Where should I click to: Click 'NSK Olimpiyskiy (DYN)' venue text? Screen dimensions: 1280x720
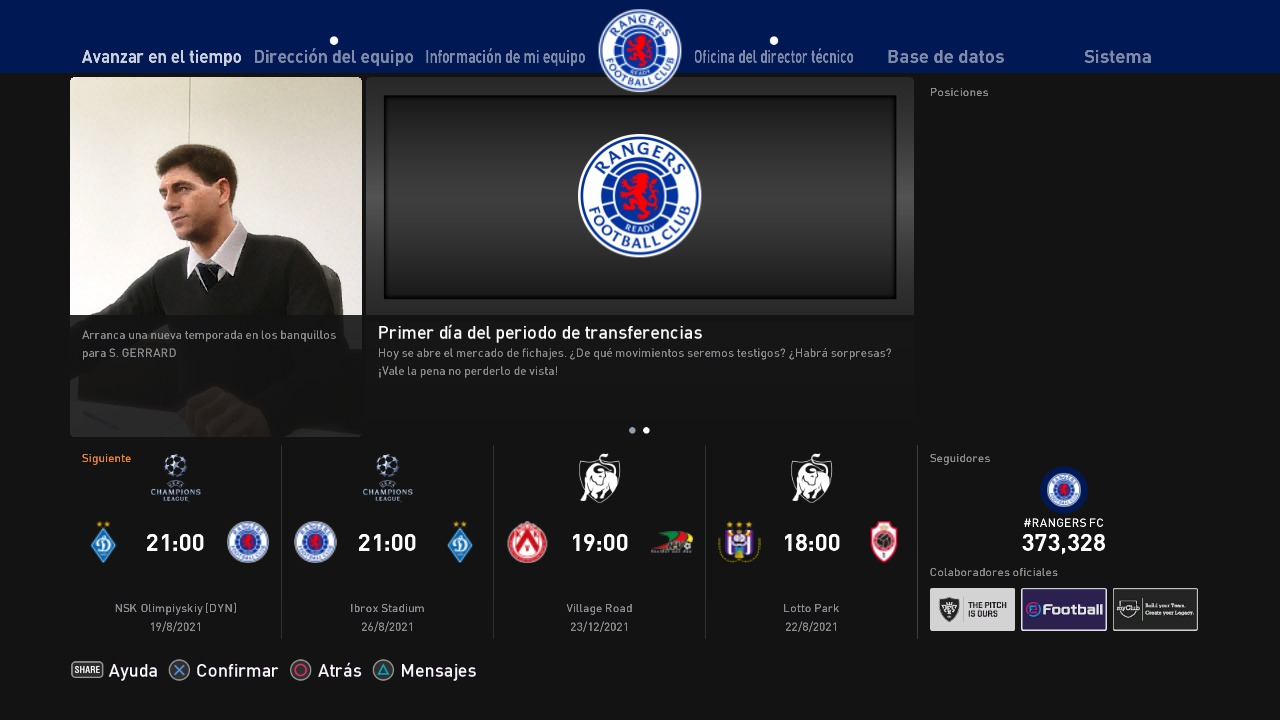(175, 608)
